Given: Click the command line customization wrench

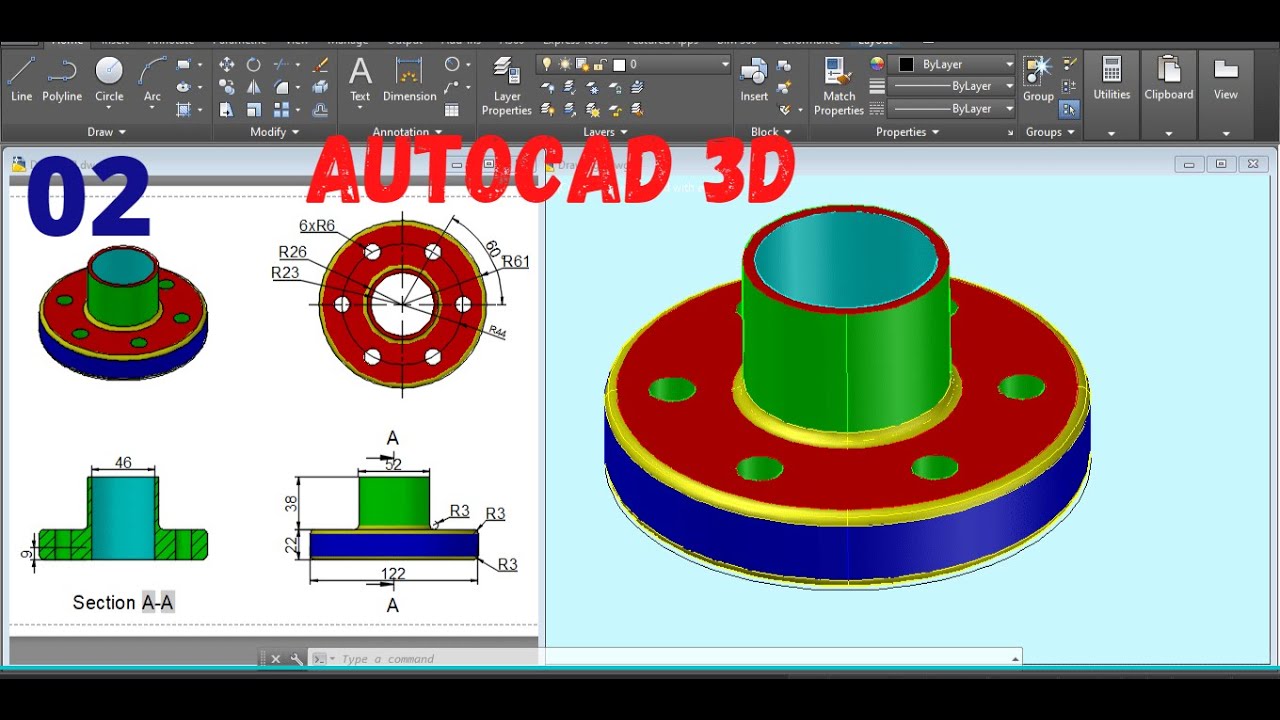Looking at the screenshot, I should click(x=296, y=659).
